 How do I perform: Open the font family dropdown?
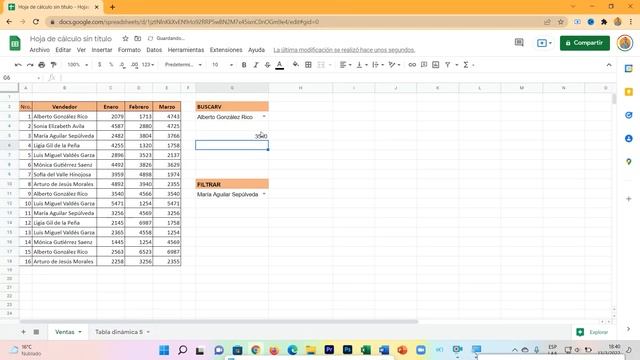(183, 65)
